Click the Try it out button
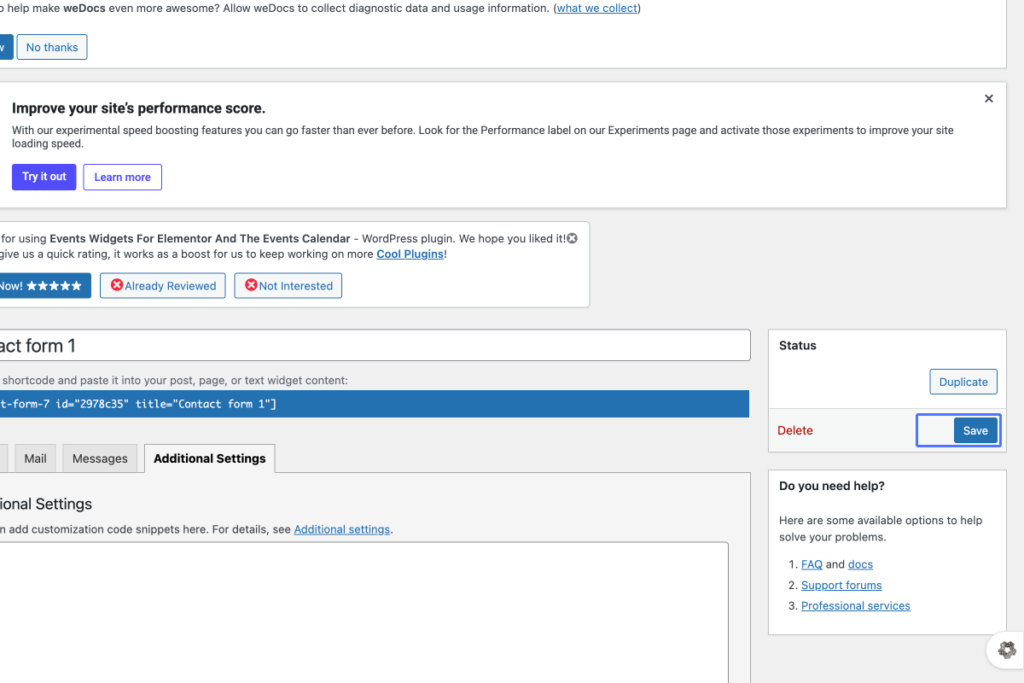1024x683 pixels. tap(44, 176)
